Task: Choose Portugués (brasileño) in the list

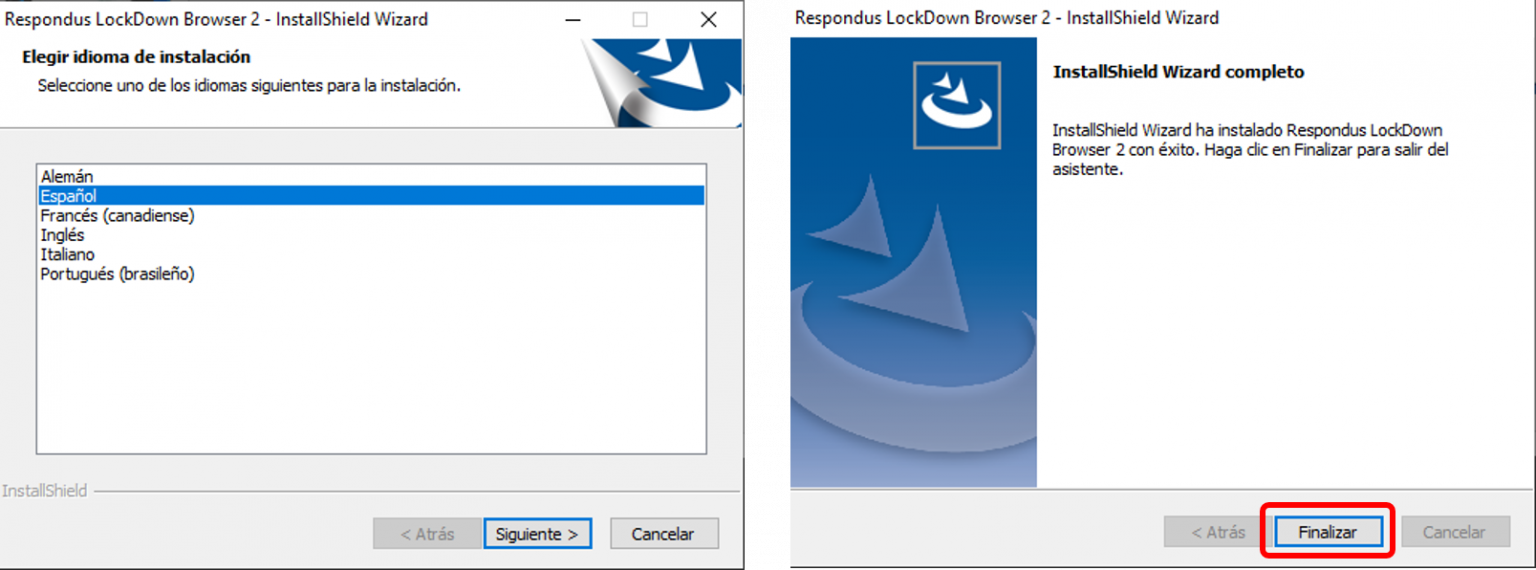Action: [371, 274]
